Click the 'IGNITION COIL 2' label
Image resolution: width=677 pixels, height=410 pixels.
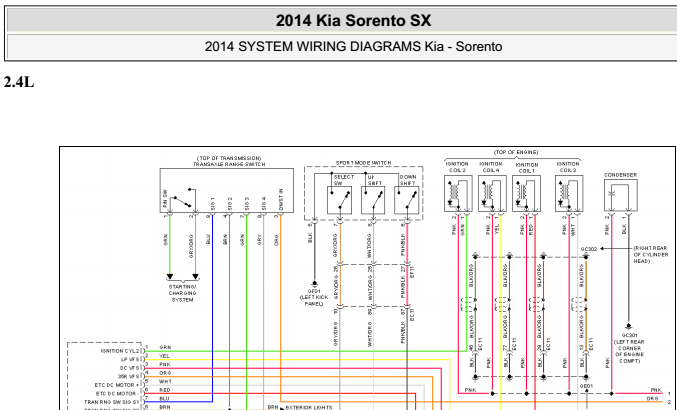tap(457, 167)
